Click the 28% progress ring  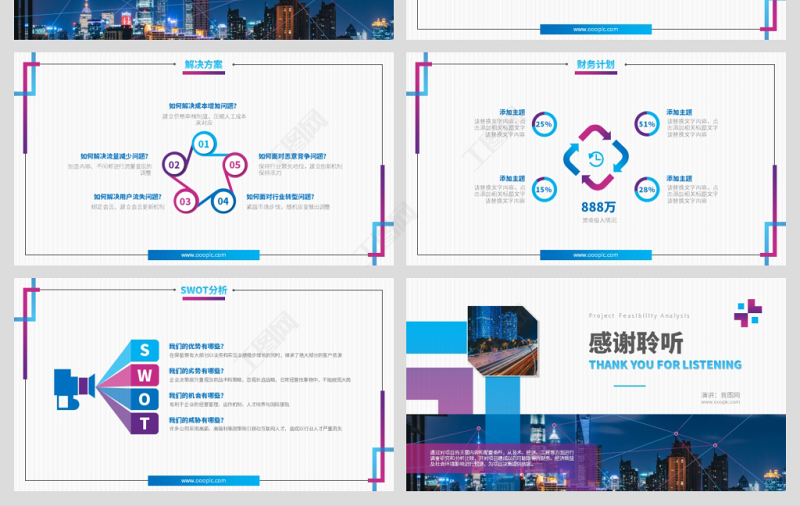[646, 189]
